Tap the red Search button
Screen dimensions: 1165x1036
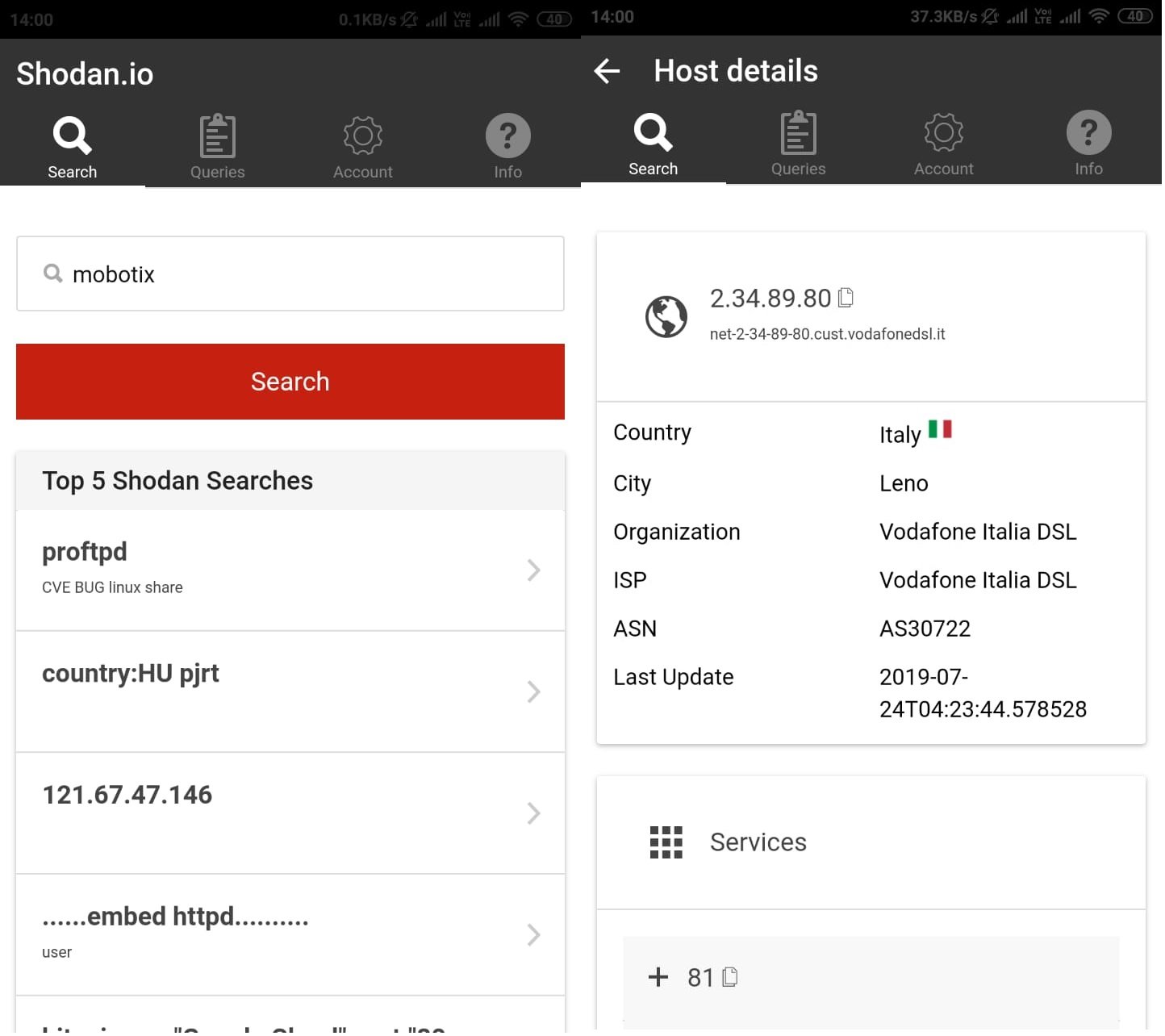tap(290, 382)
